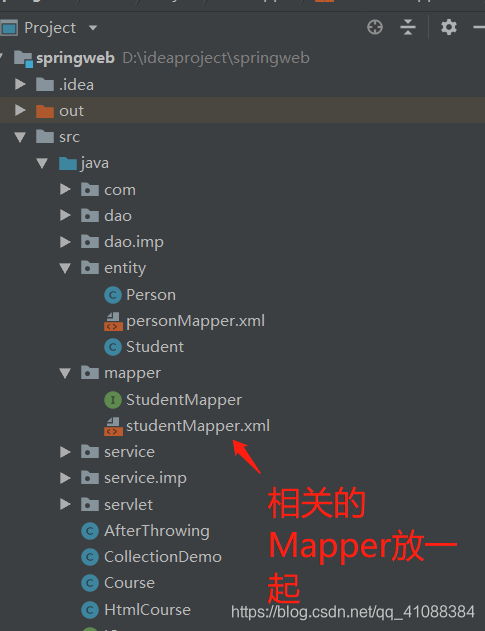Select the dao.imp package name
485x631 pixels.
tap(134, 242)
